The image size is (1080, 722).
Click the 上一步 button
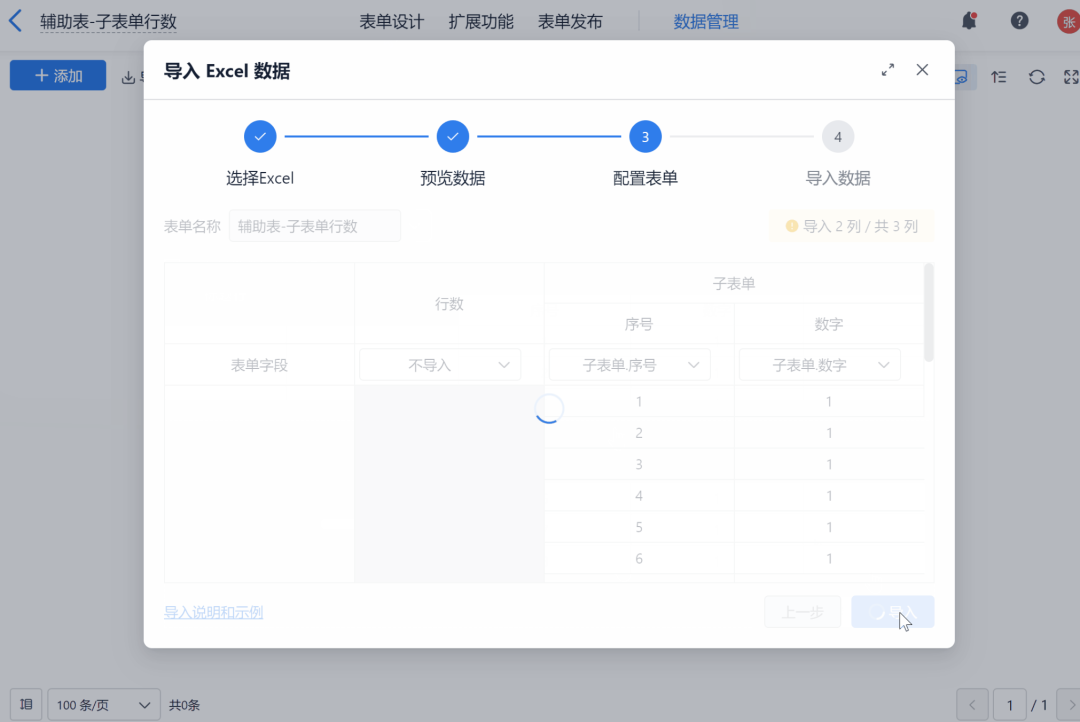point(802,612)
